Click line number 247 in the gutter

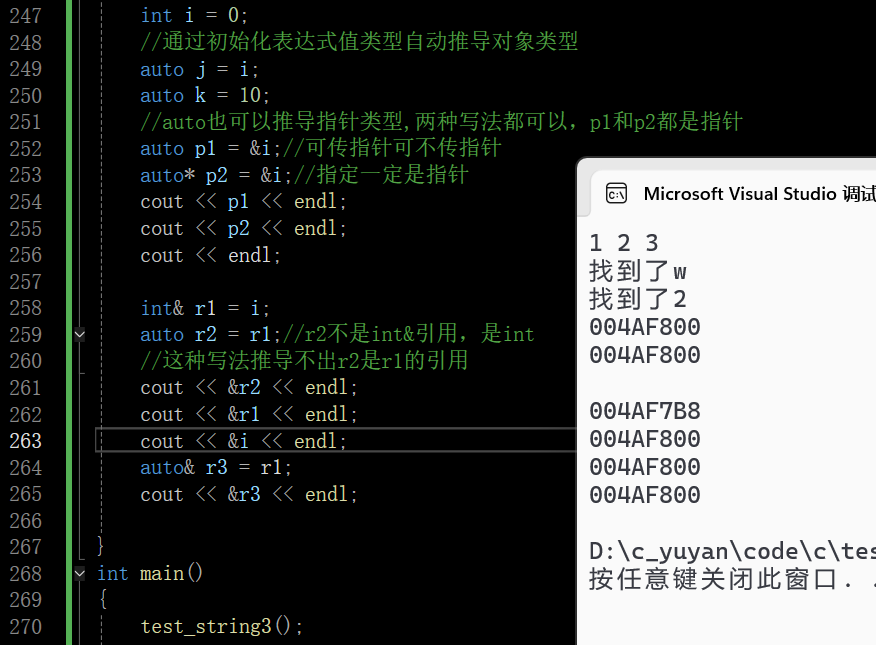tap(26, 16)
